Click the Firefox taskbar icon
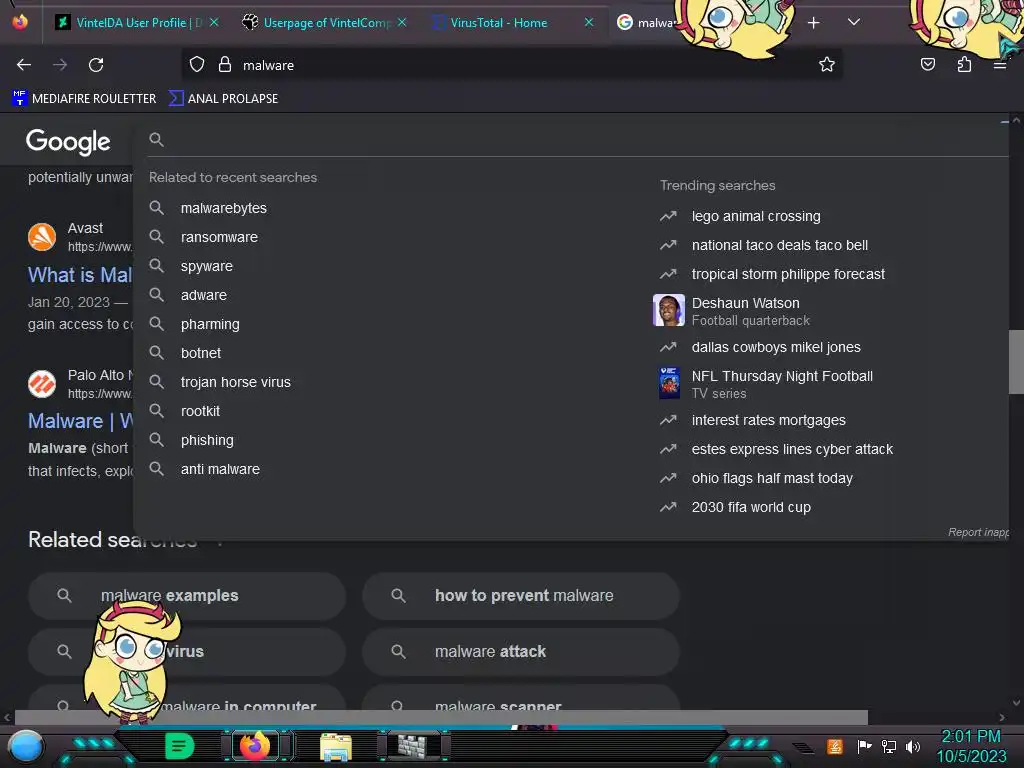The image size is (1024, 768). 255,746
